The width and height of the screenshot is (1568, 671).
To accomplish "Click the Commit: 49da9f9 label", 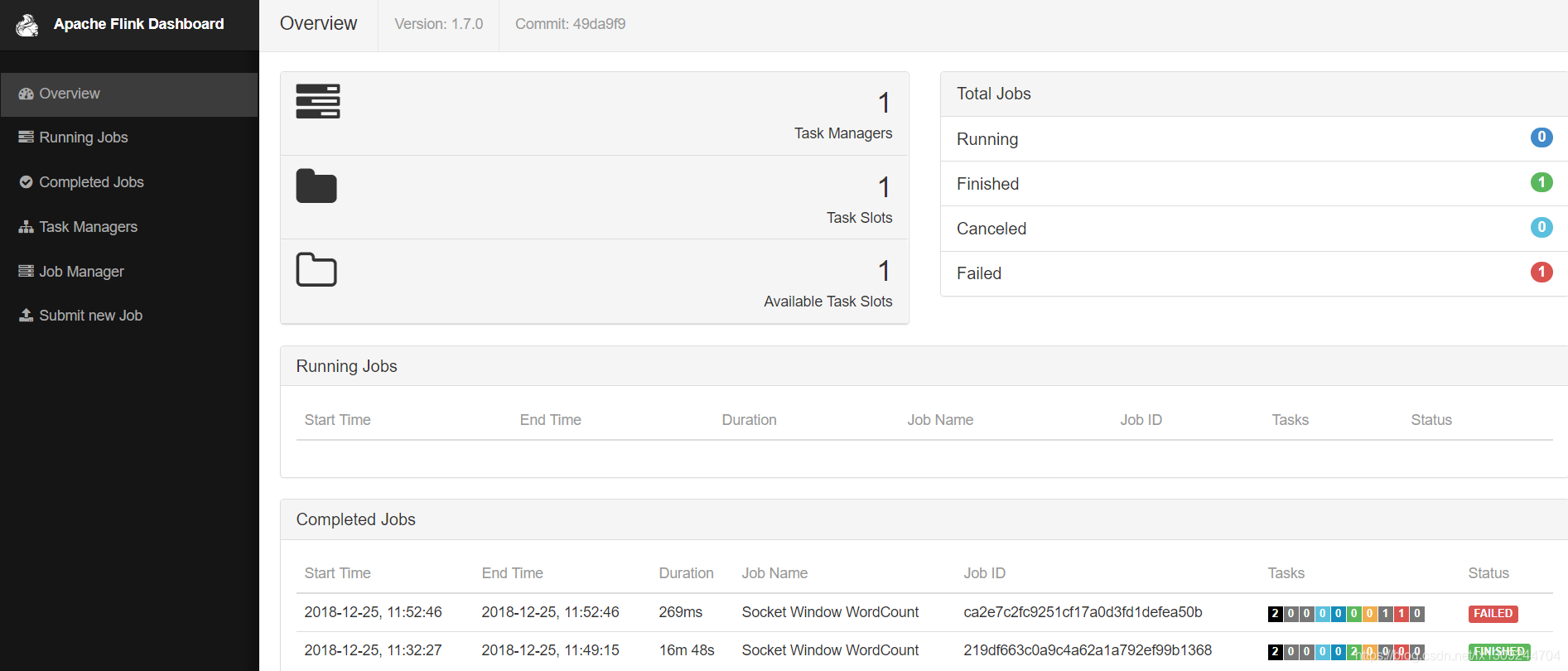I will click(570, 24).
